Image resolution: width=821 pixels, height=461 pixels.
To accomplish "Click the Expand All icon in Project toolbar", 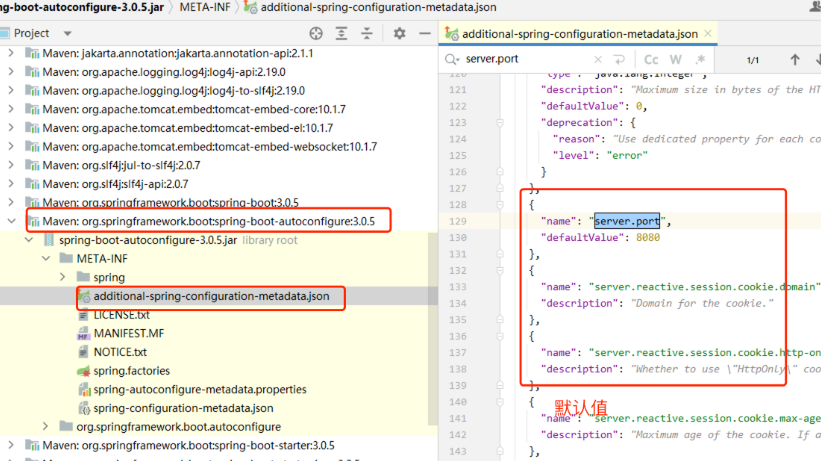I will coord(341,34).
